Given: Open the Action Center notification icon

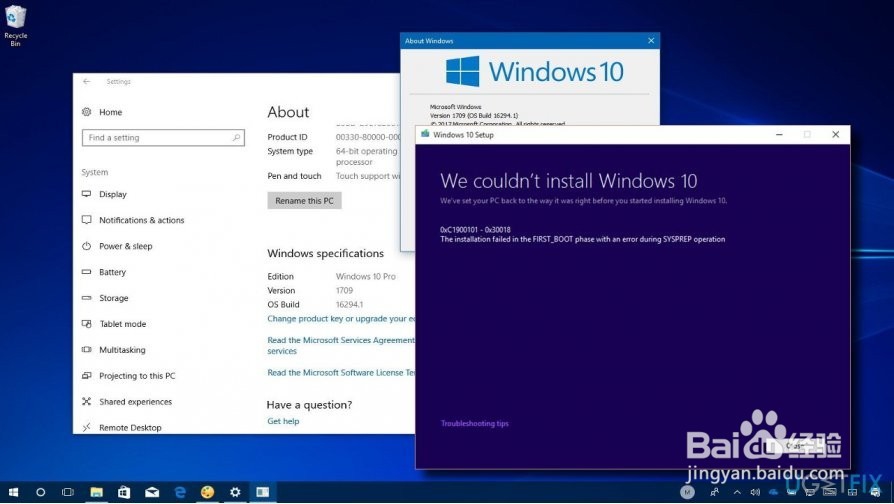Looking at the screenshot, I should coord(875,493).
